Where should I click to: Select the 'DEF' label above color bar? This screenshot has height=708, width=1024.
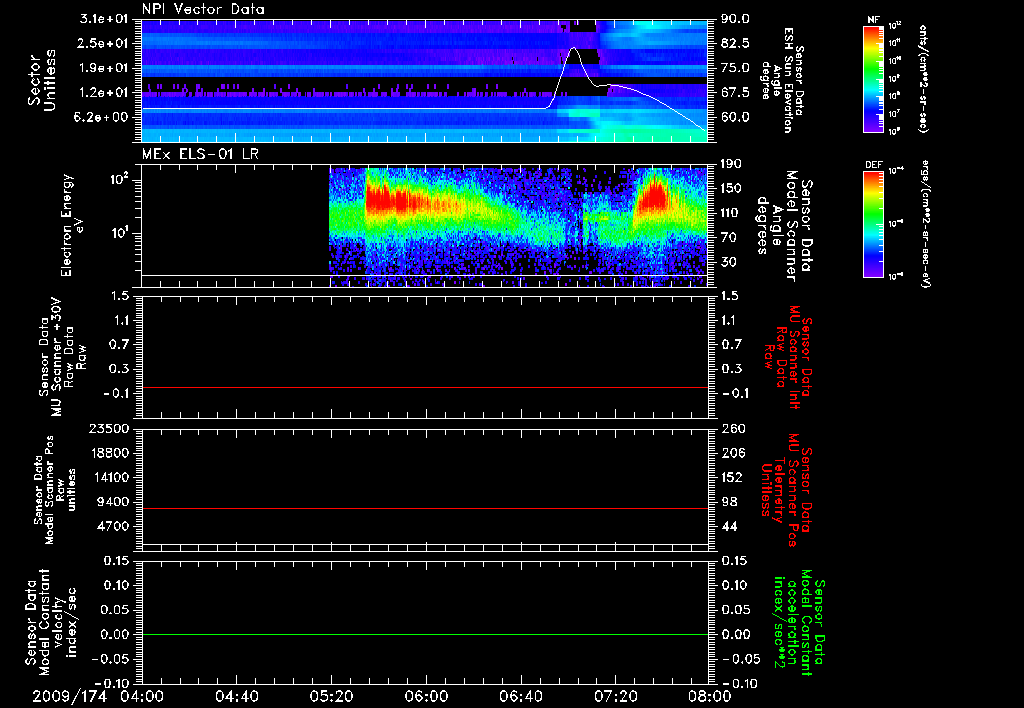click(874, 165)
